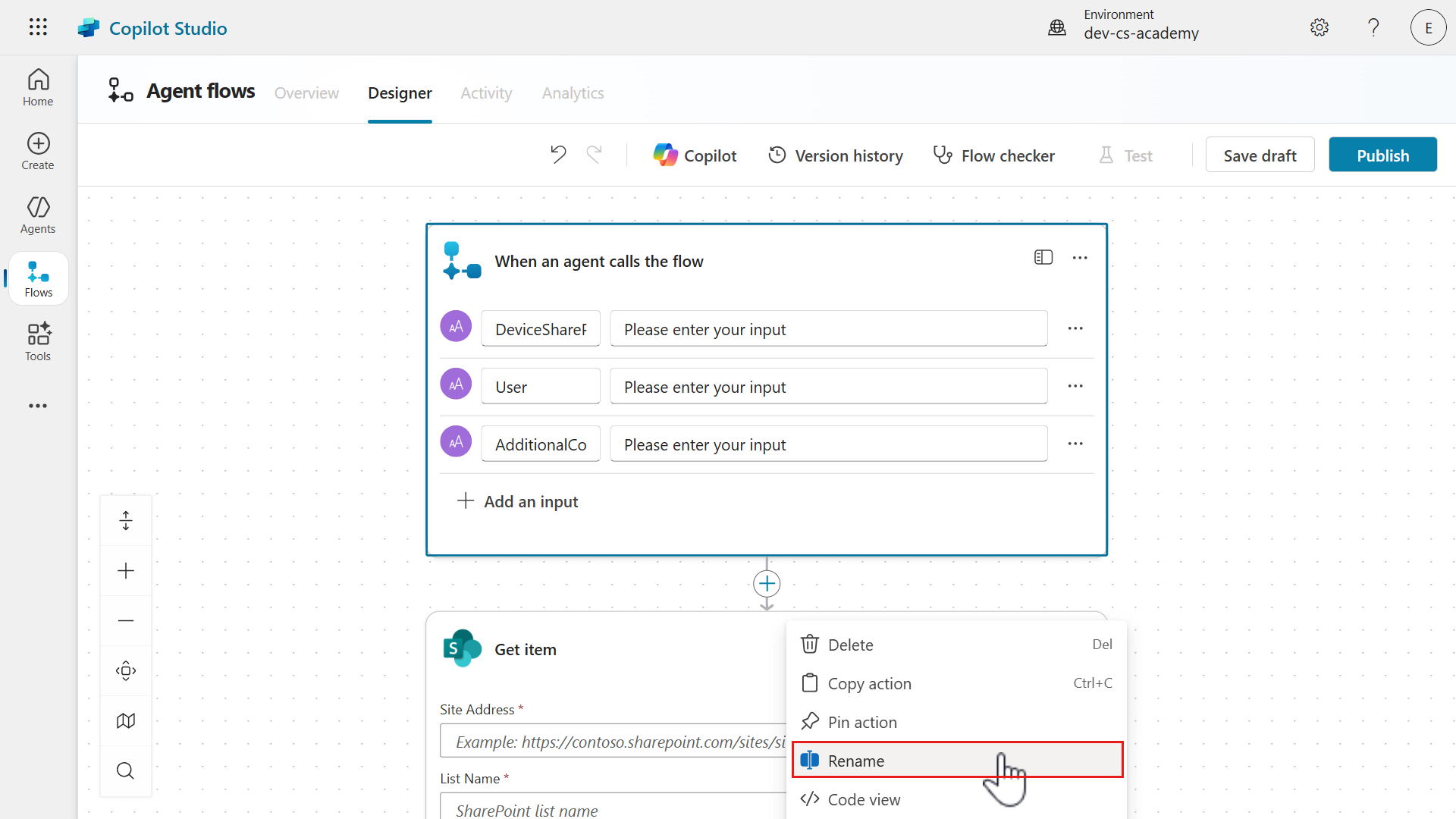Viewport: 1456px width, 819px height.
Task: Insert step with plus circle connector
Action: click(767, 583)
